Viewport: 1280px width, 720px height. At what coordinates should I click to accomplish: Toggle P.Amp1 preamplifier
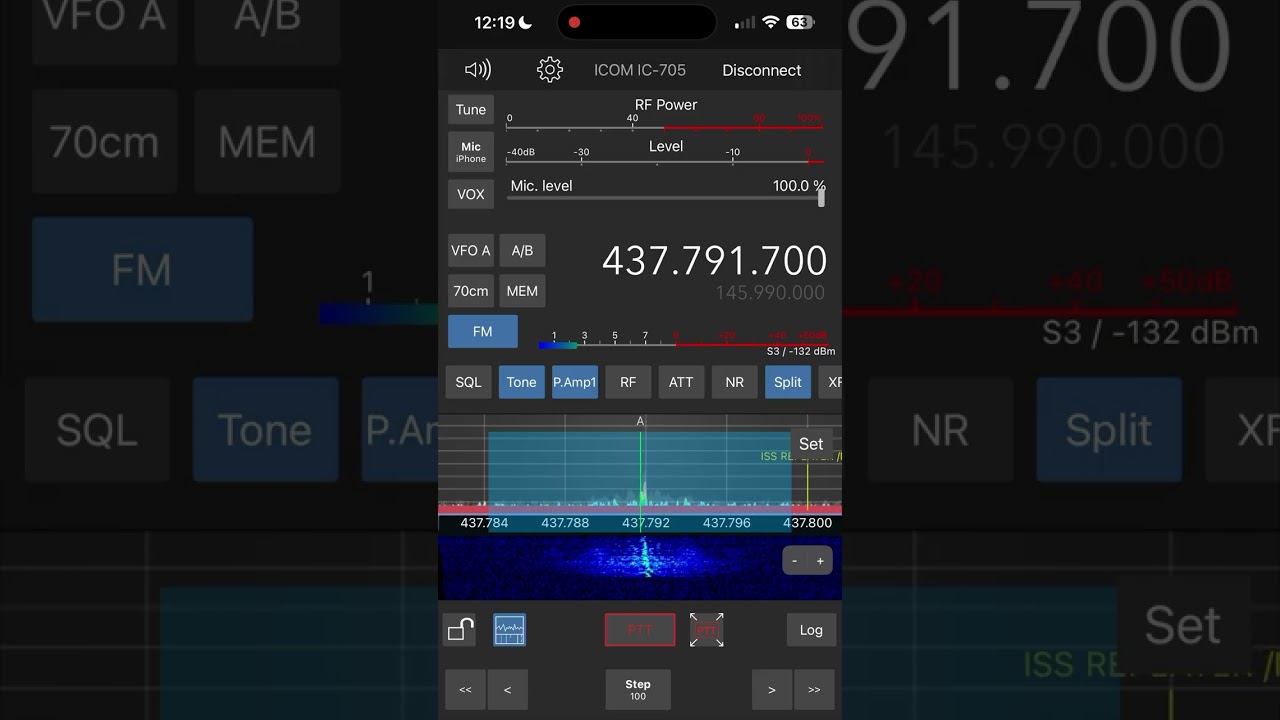575,382
